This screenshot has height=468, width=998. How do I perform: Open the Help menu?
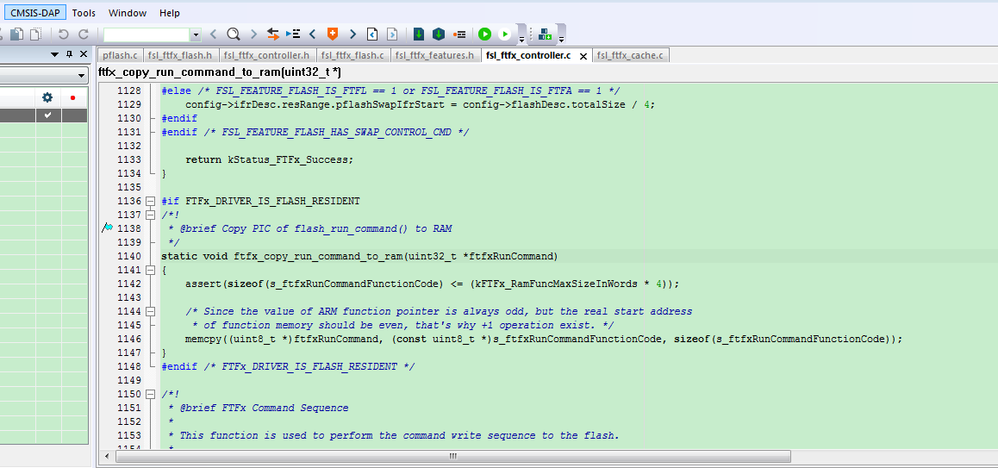tap(169, 13)
